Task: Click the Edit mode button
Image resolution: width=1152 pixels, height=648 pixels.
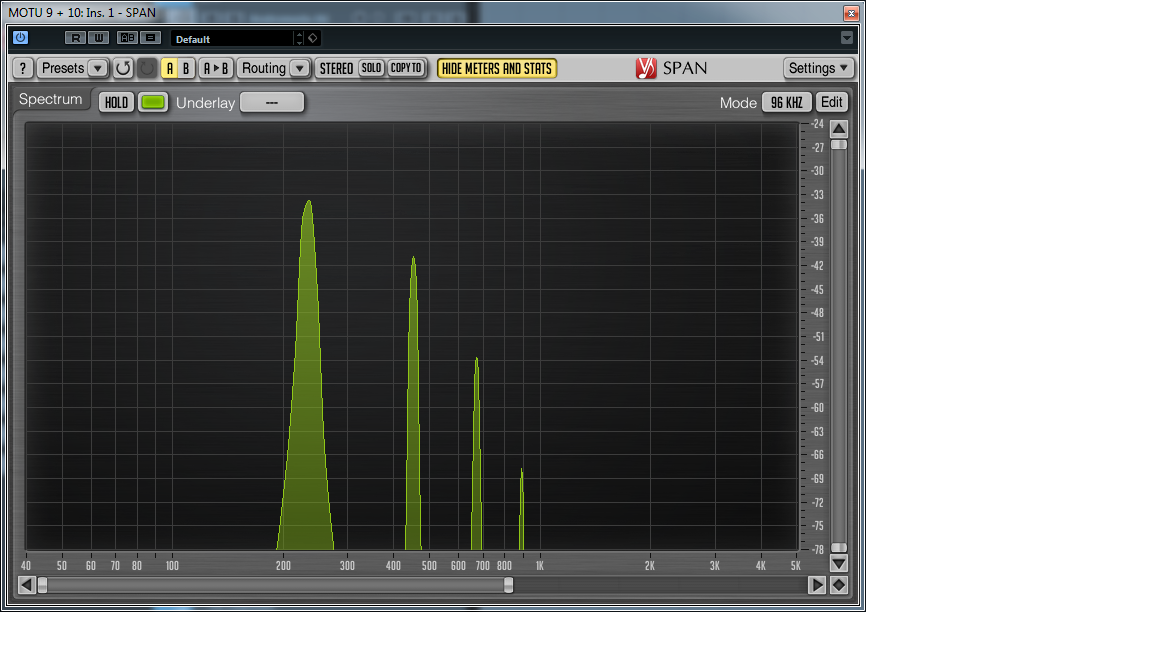Action: coord(832,102)
